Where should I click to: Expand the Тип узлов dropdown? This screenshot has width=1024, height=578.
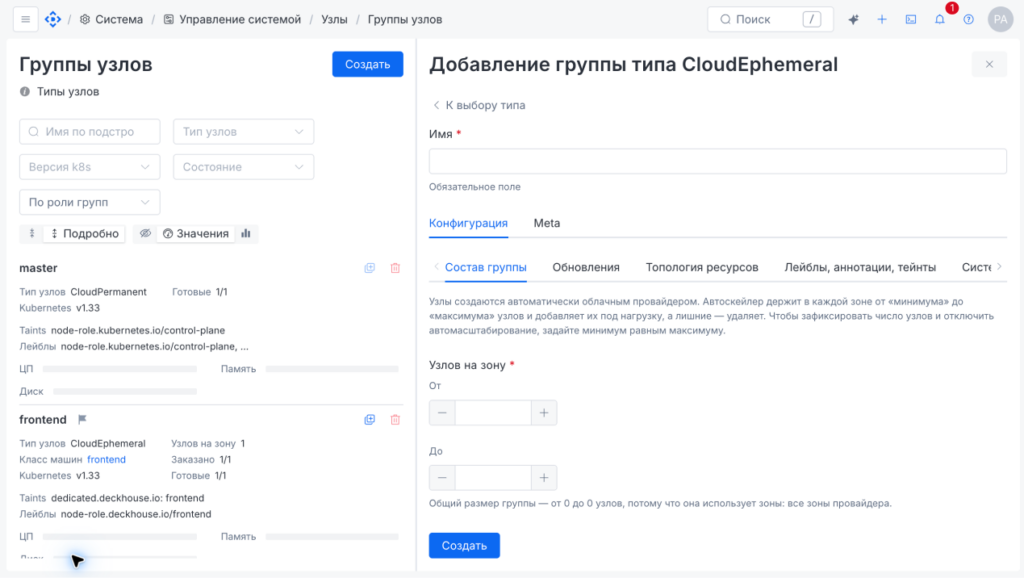click(x=244, y=131)
